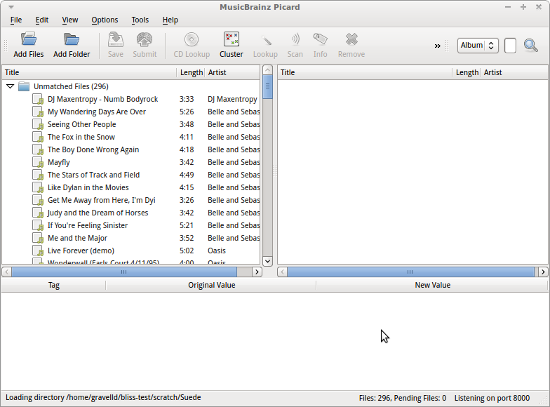The width and height of the screenshot is (550, 407).
Task: Collapse the Unmatched Files tree node
Action: point(10,86)
